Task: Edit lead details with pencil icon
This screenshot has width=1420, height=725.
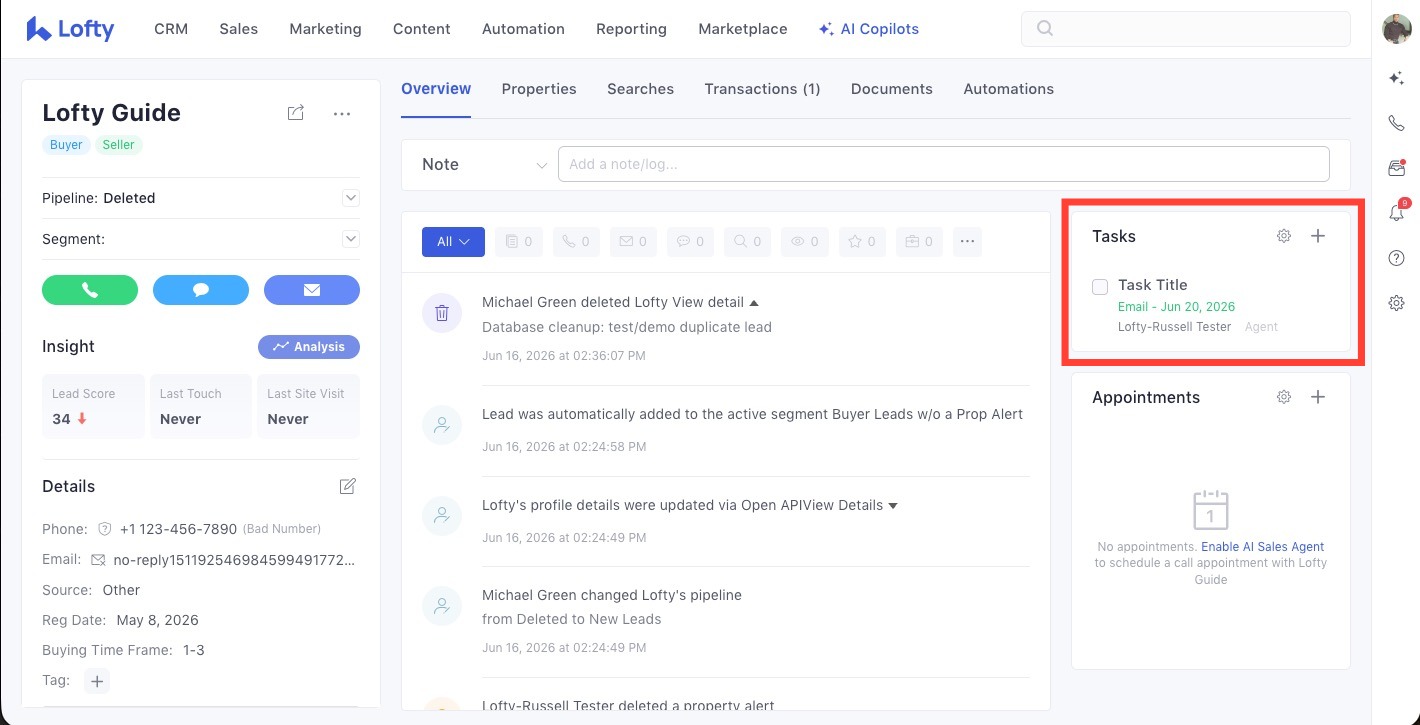Action: coord(347,486)
